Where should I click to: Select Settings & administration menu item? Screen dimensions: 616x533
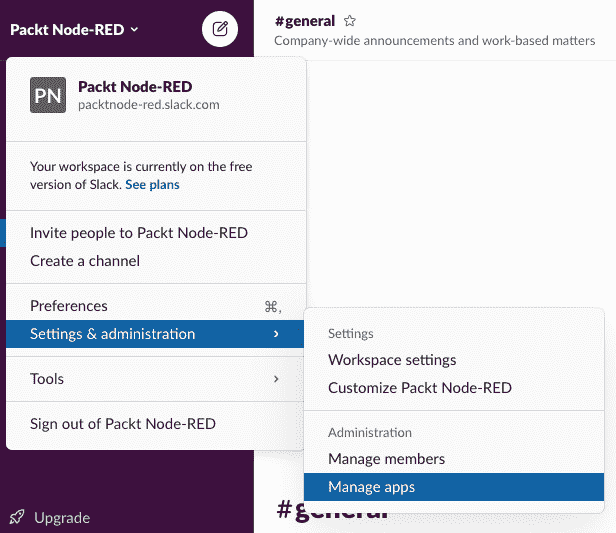155,334
